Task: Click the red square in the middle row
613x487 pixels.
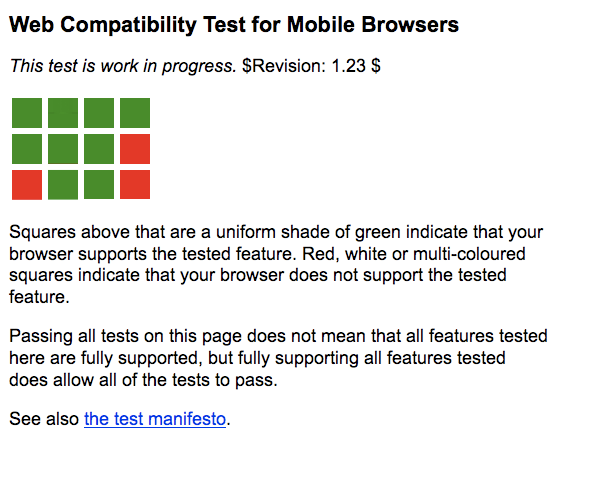Action: click(x=135, y=149)
